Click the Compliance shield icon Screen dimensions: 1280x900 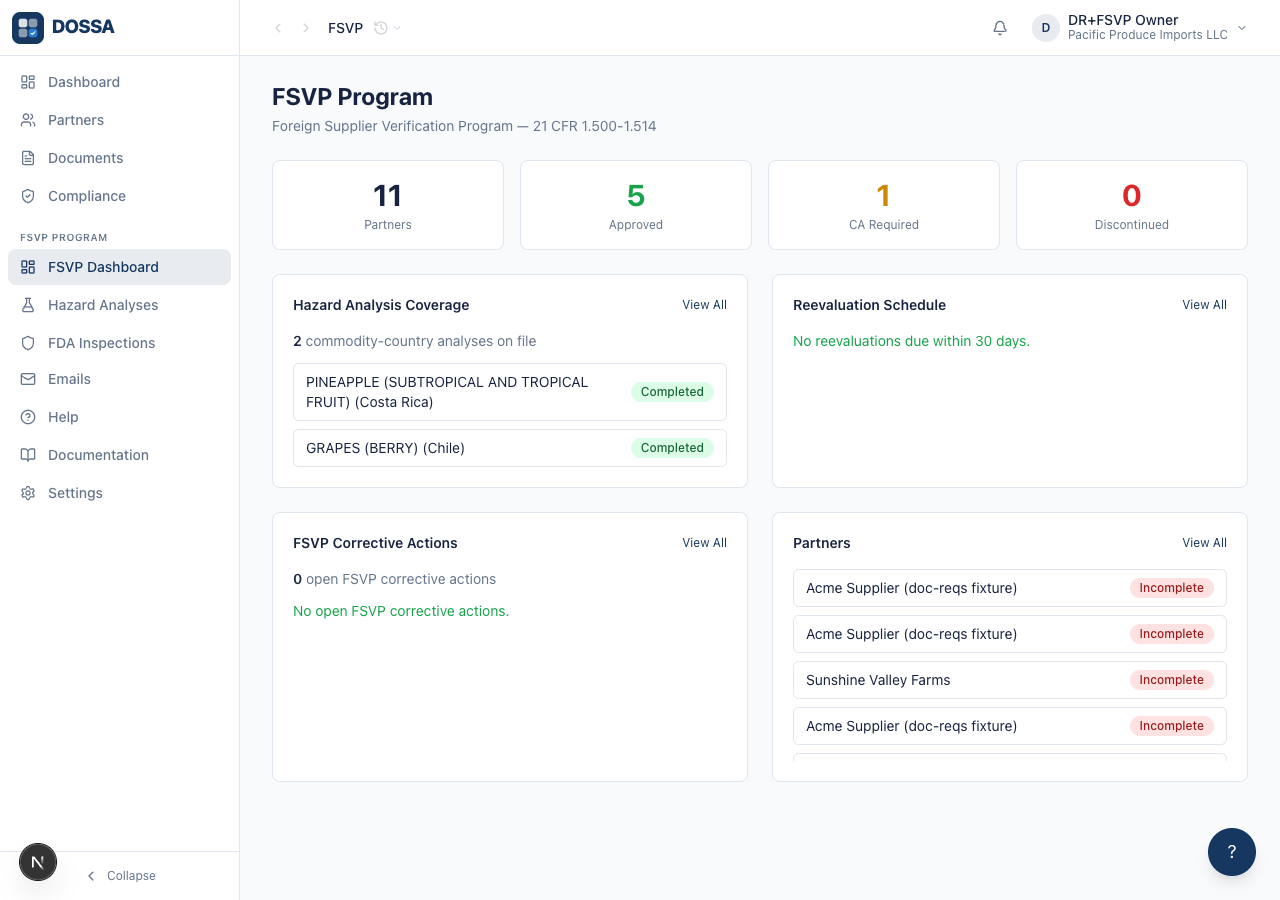coord(28,196)
